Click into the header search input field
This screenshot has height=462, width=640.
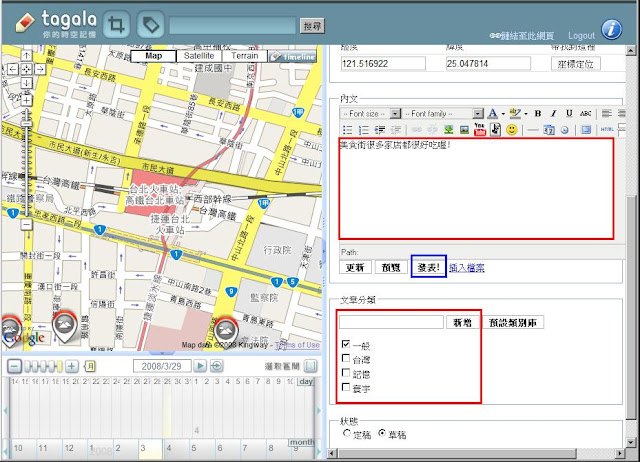(x=232, y=26)
